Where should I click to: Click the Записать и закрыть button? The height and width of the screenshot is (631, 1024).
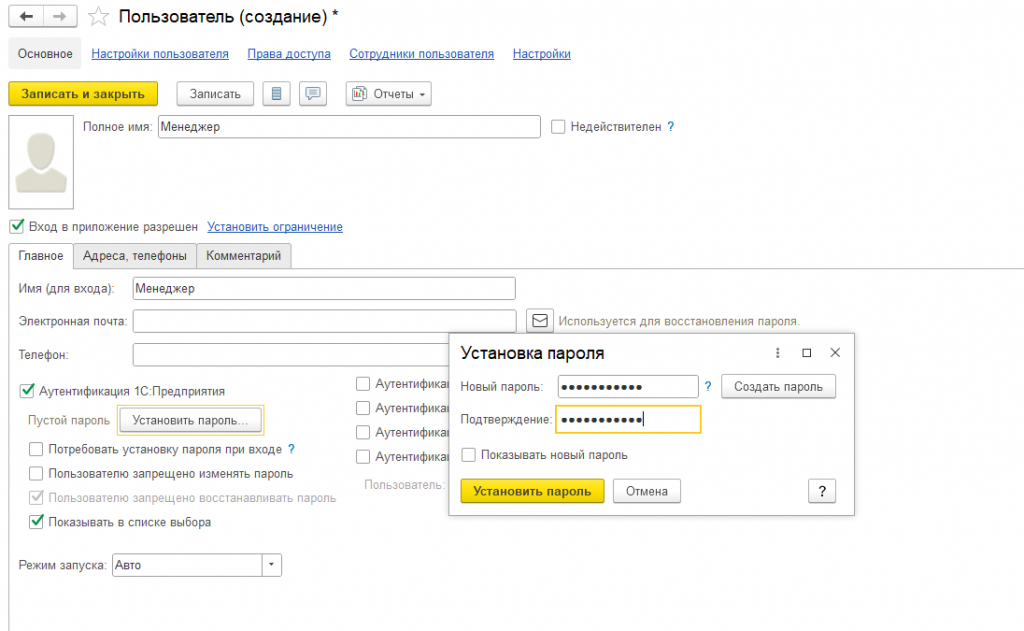[83, 94]
